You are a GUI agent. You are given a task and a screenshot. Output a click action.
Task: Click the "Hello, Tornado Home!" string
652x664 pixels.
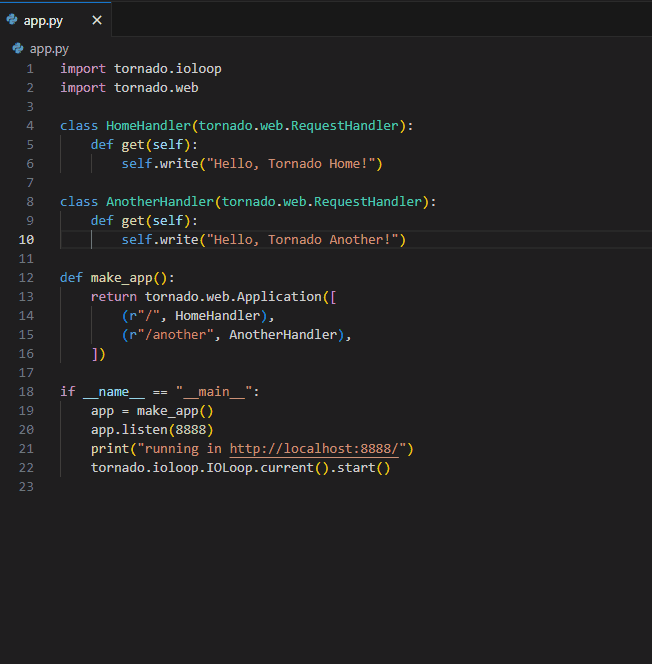pyautogui.click(x=290, y=164)
